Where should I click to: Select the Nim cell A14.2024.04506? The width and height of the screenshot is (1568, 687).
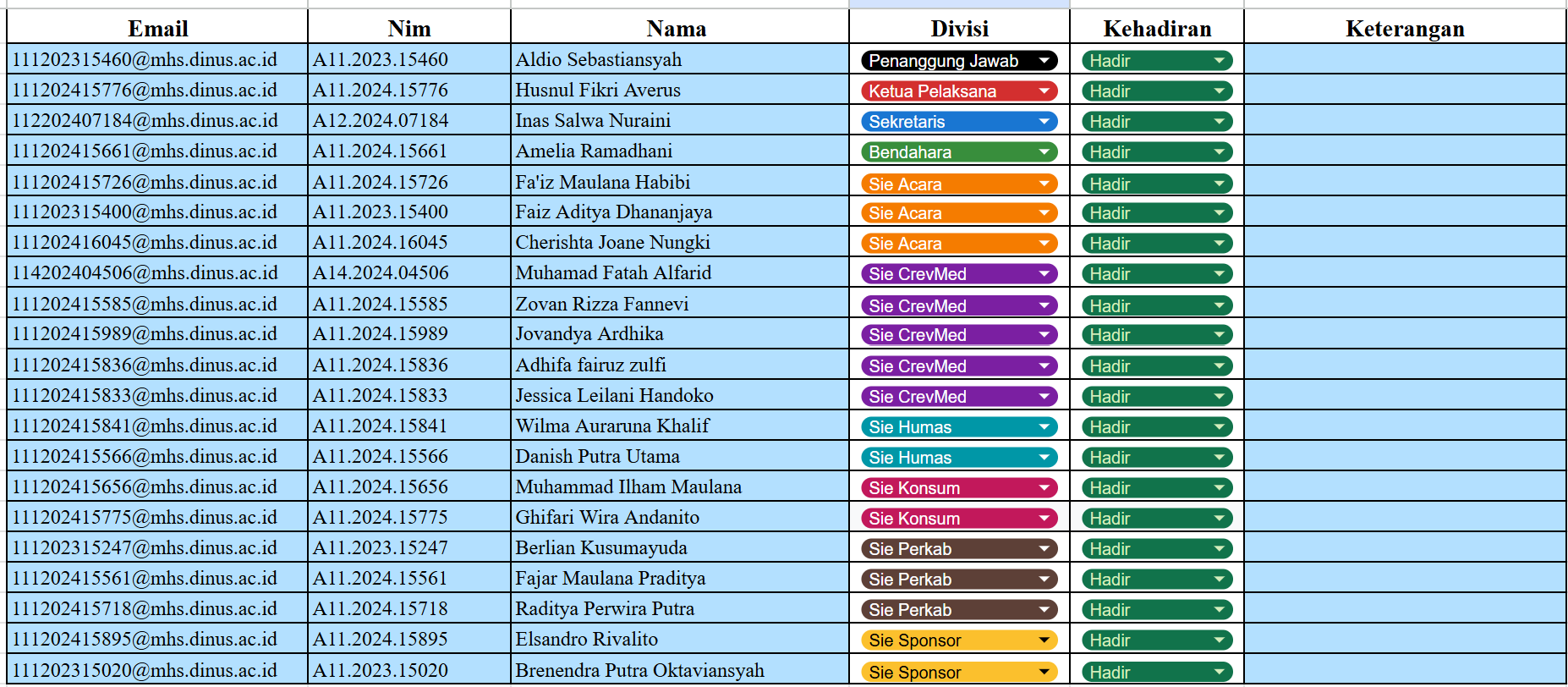click(x=409, y=272)
